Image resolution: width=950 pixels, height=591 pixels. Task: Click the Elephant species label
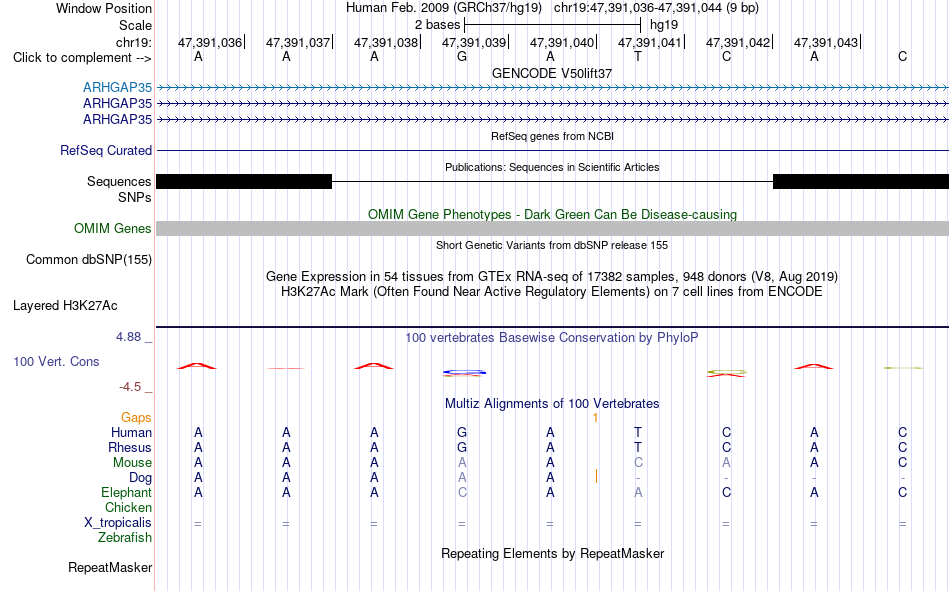click(127, 493)
